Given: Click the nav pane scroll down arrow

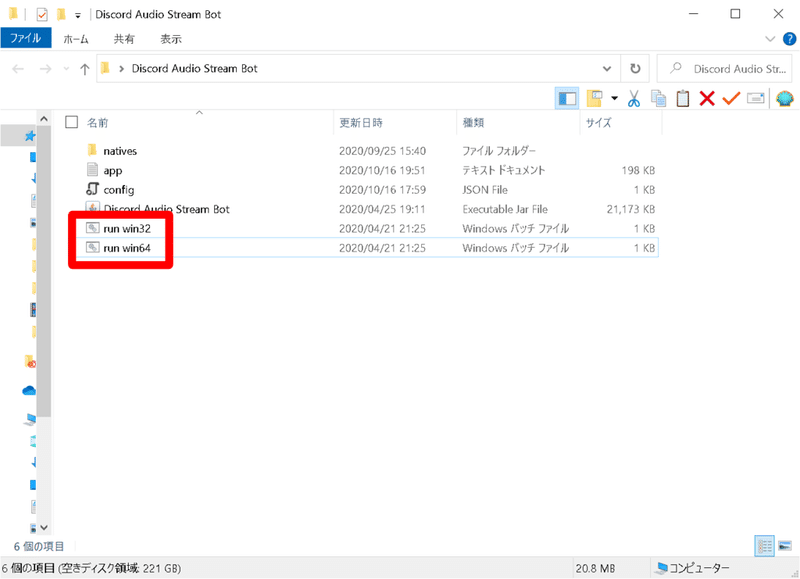Looking at the screenshot, I should (44, 527).
